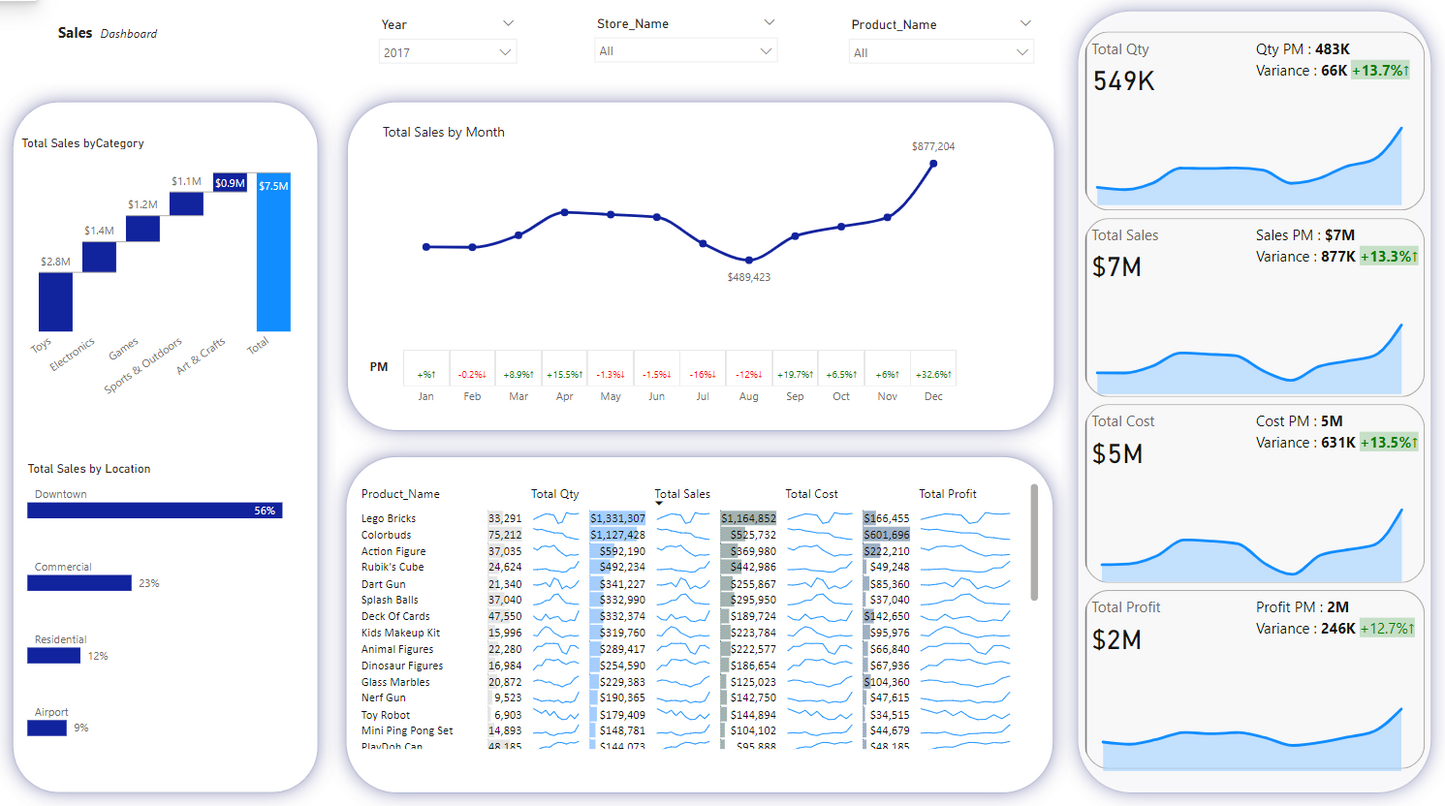
Task: Click the August low point at $489,423
Action: [x=749, y=260]
